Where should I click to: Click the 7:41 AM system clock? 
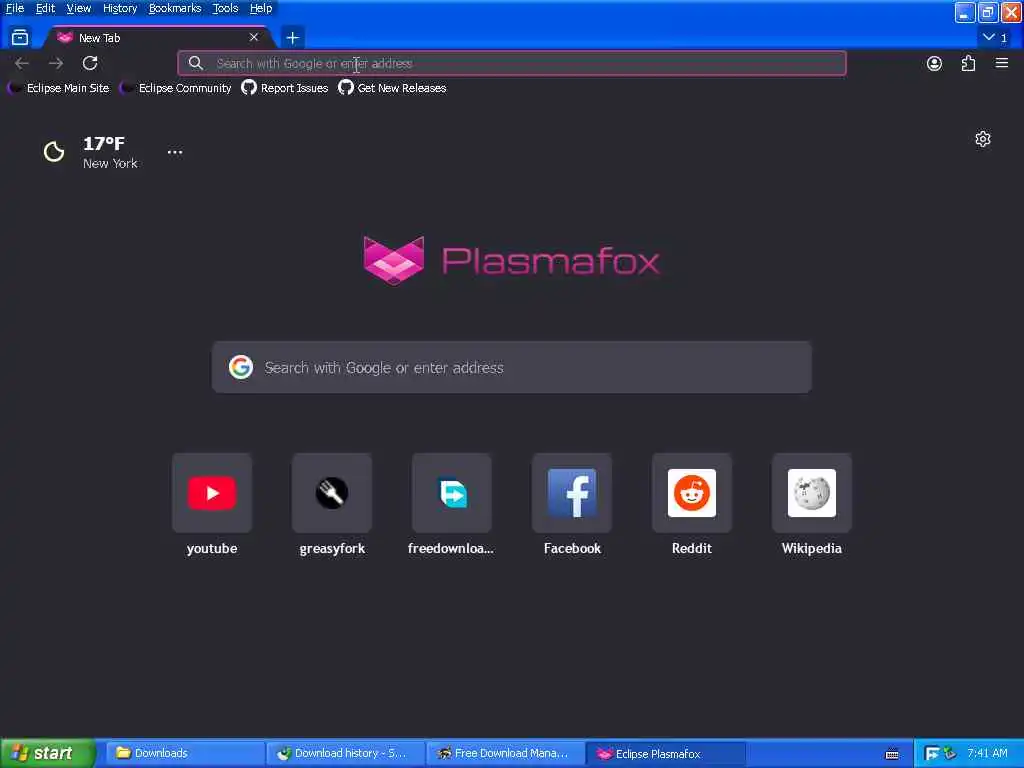point(987,754)
